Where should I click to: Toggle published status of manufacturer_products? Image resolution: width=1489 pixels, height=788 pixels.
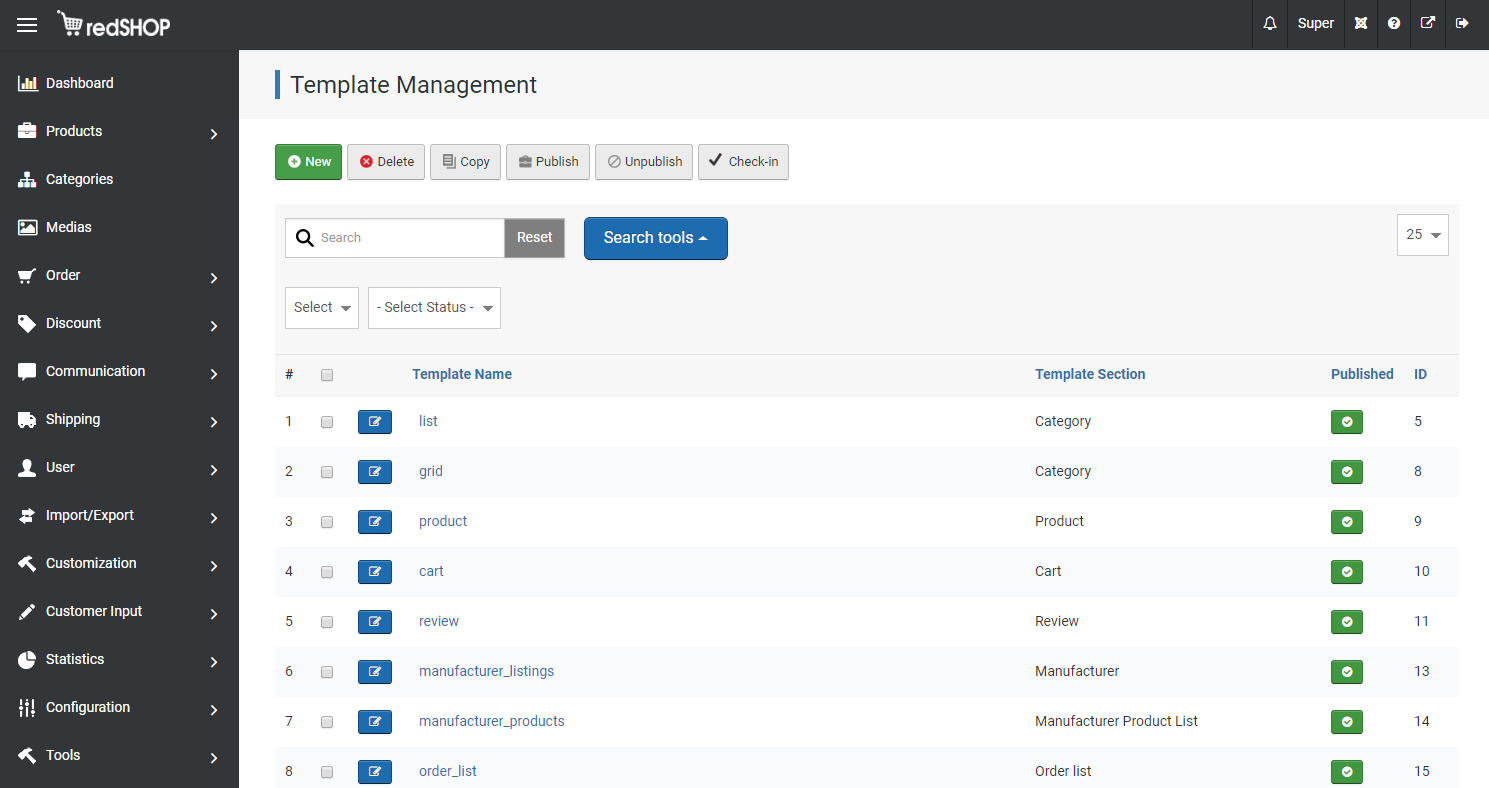coord(1347,722)
